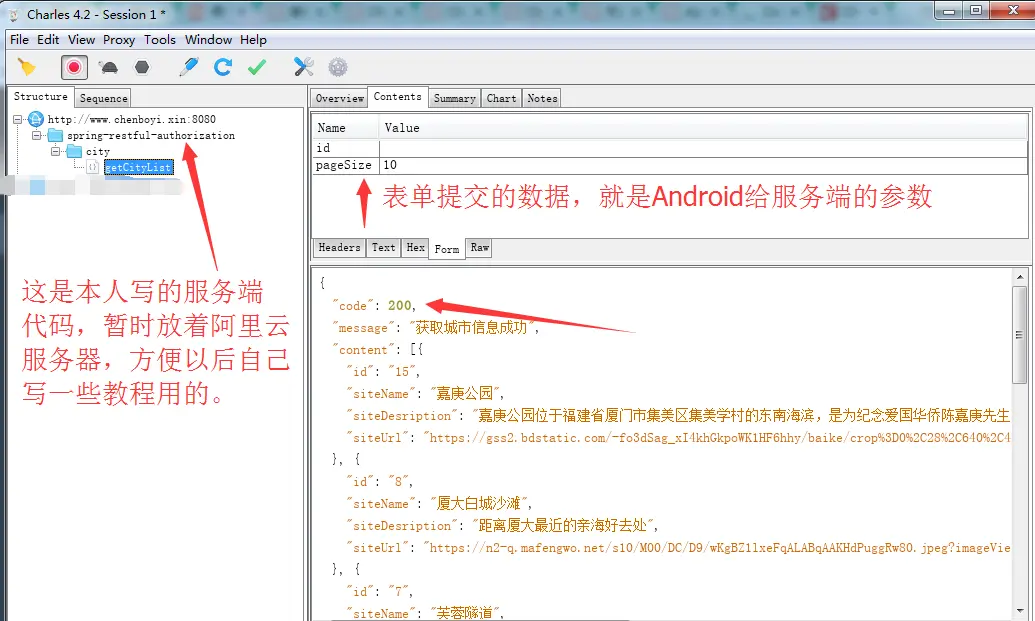Viewport: 1035px width, 621px height.
Task: Click the Charles app icon in title bar
Action: (x=13, y=15)
